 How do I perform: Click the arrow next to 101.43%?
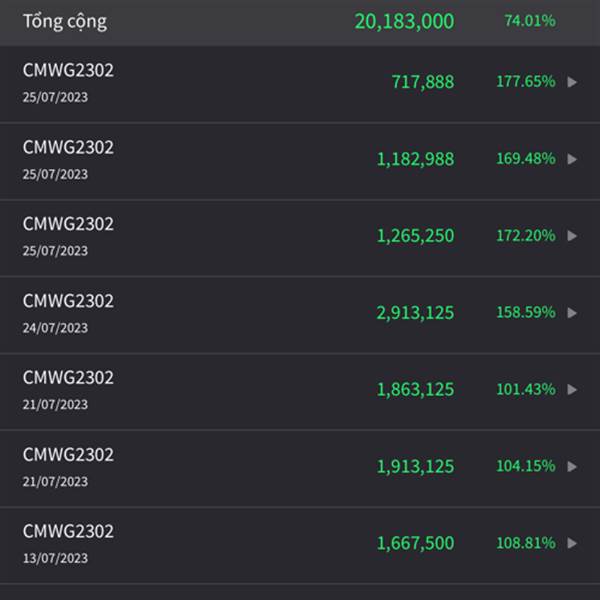click(572, 390)
